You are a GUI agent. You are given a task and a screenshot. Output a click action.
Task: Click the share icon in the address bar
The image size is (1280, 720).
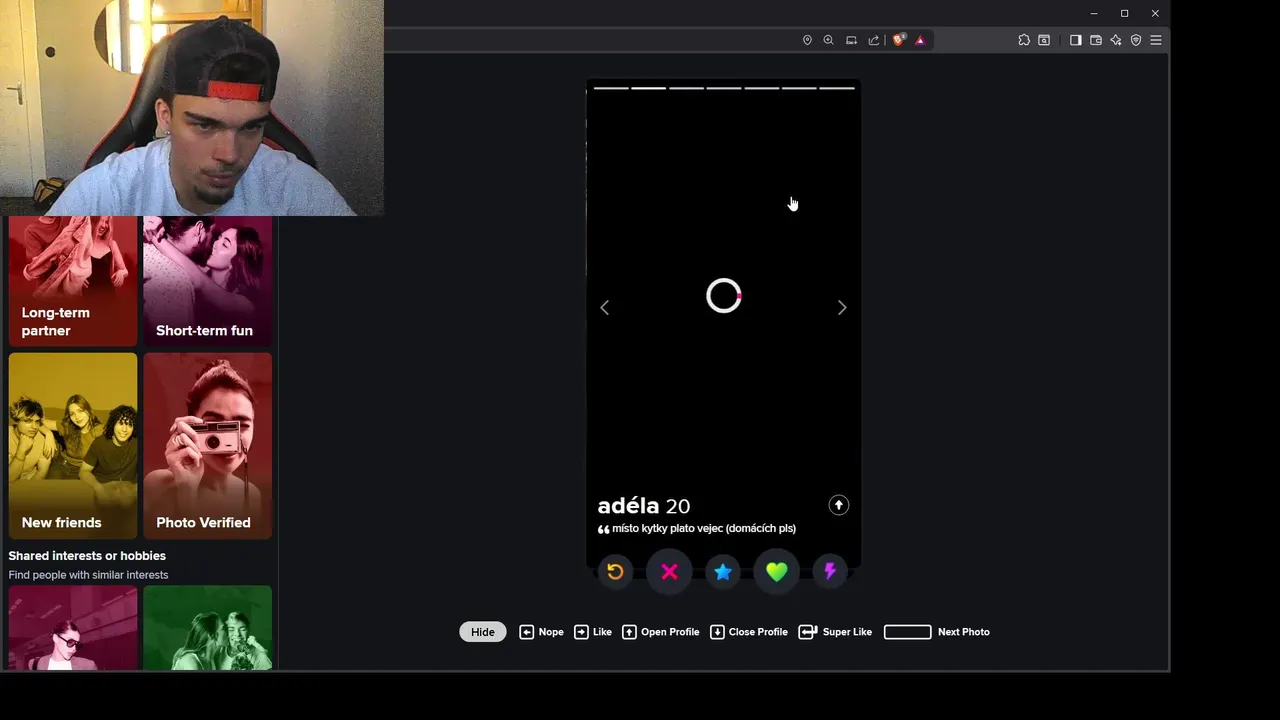pos(873,40)
